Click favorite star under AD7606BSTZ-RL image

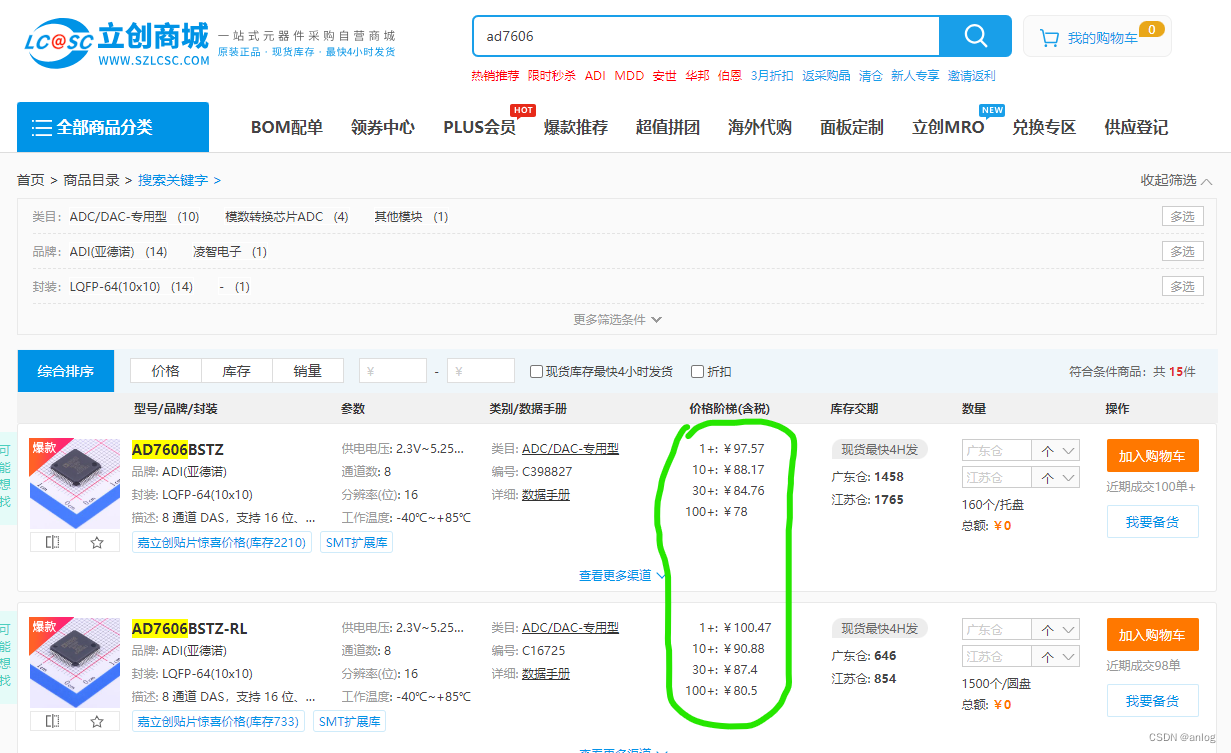coord(97,721)
